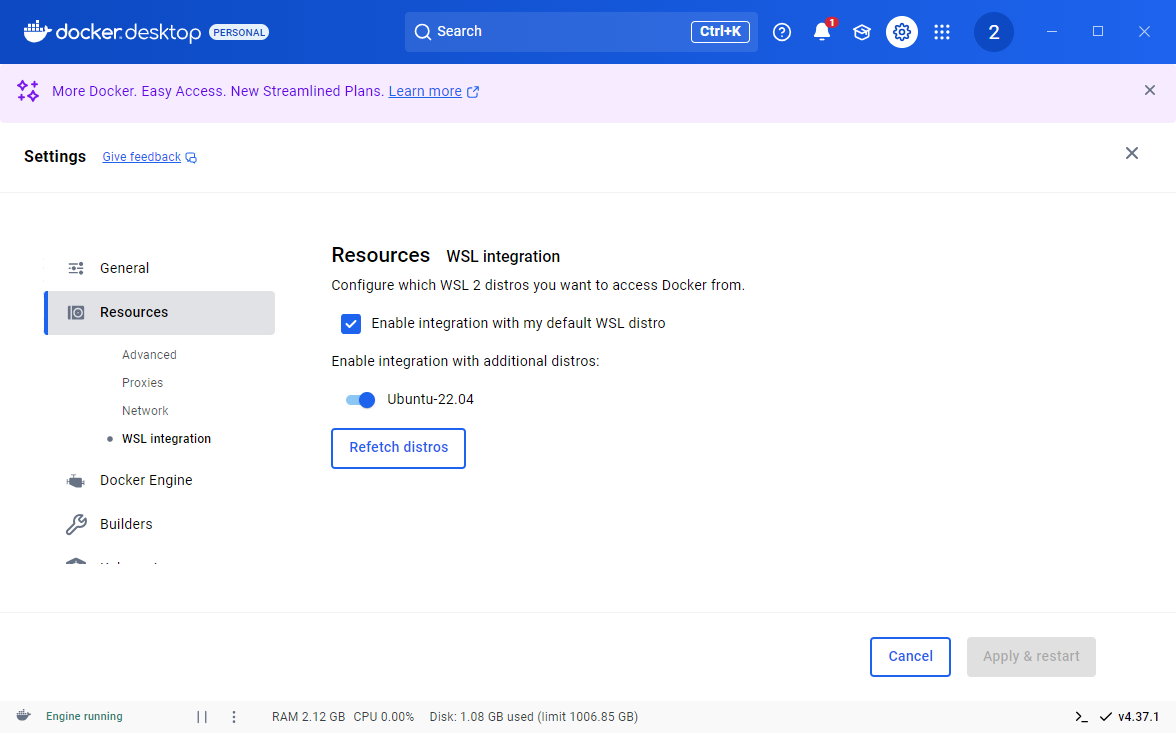Click the Ctrl+K shortcut badge
This screenshot has height=733, width=1176.
coord(720,32)
